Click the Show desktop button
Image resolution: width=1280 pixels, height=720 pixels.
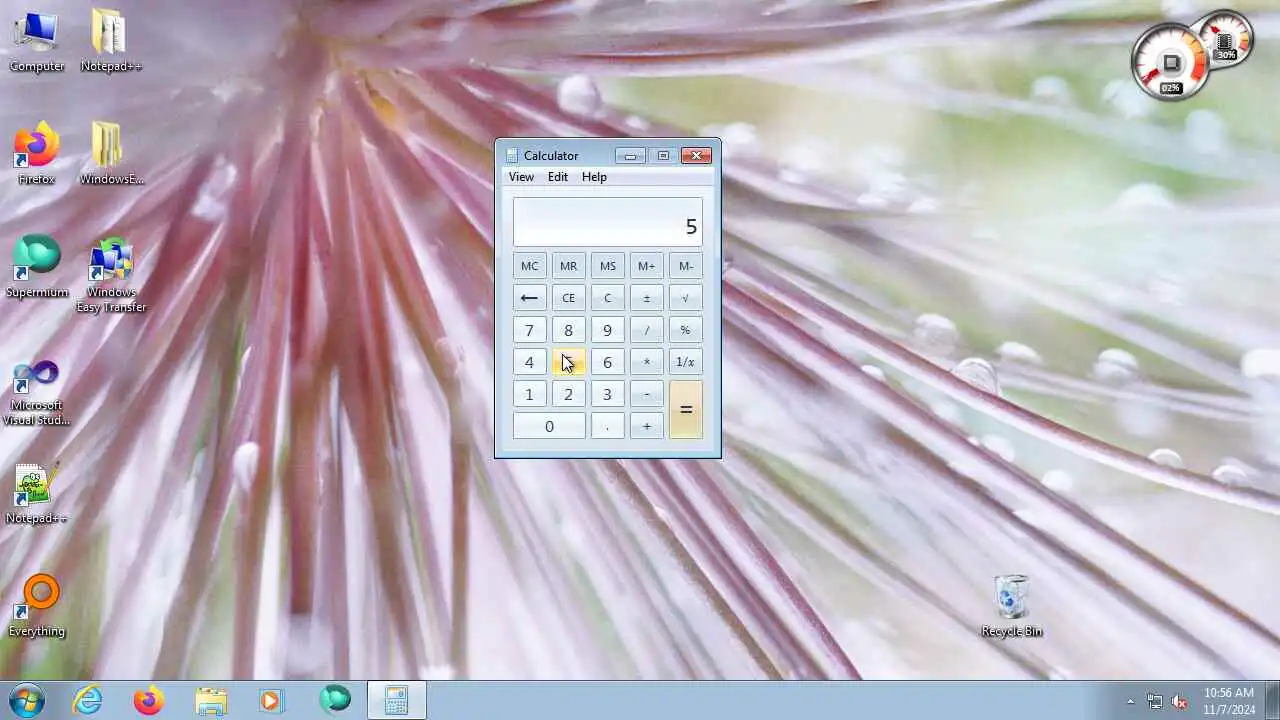click(x=1272, y=700)
